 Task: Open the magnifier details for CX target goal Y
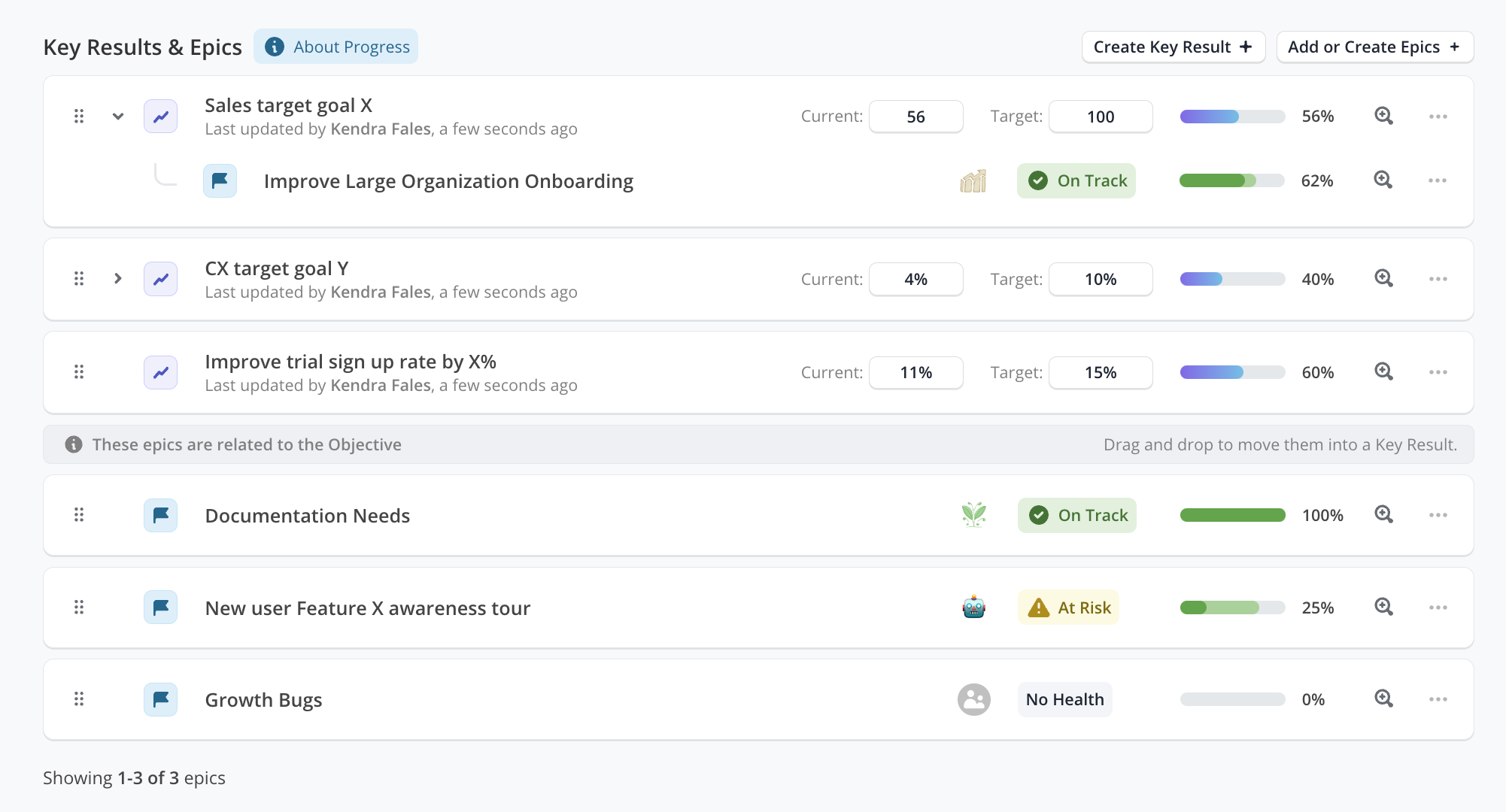coord(1383,278)
